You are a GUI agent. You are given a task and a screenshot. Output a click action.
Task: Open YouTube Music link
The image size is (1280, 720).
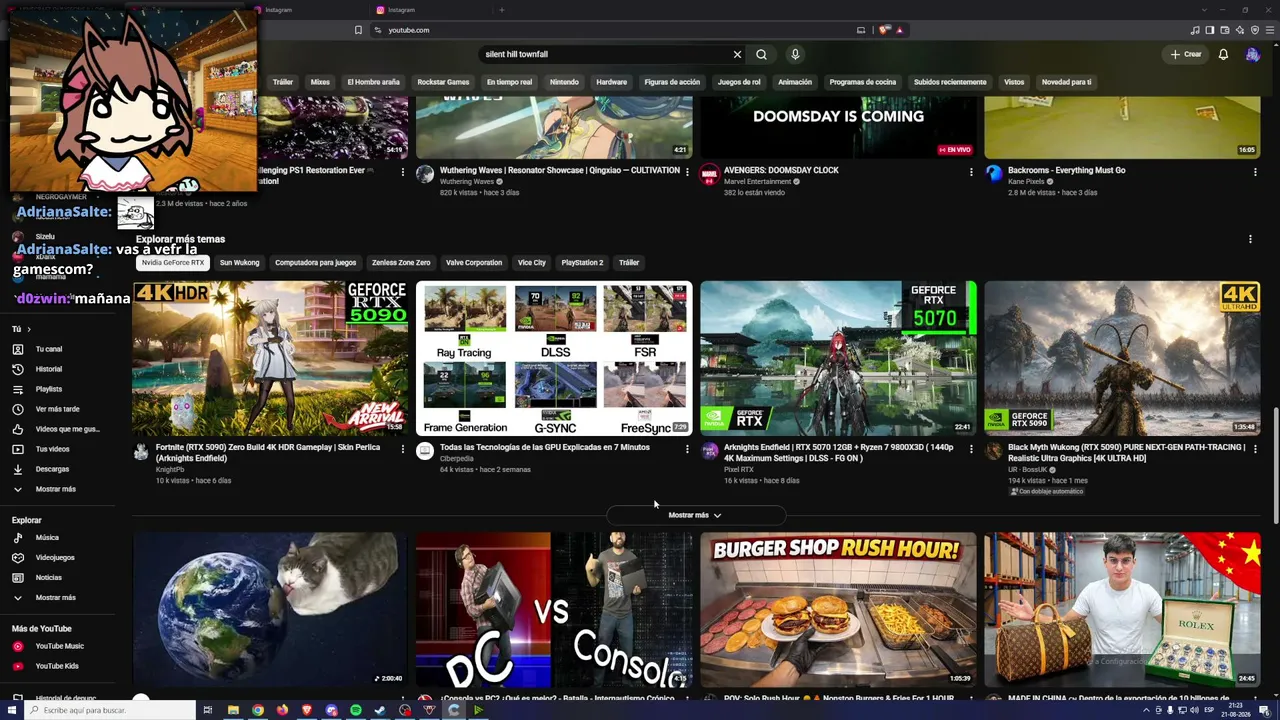coord(59,646)
